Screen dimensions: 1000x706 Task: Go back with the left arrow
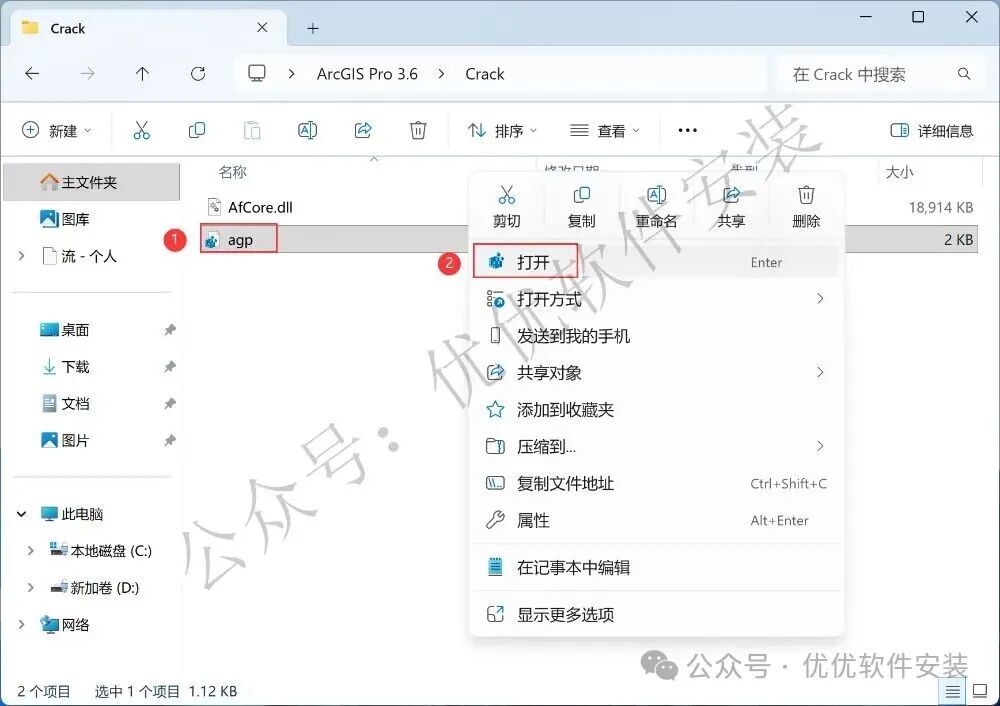pyautogui.click(x=32, y=74)
